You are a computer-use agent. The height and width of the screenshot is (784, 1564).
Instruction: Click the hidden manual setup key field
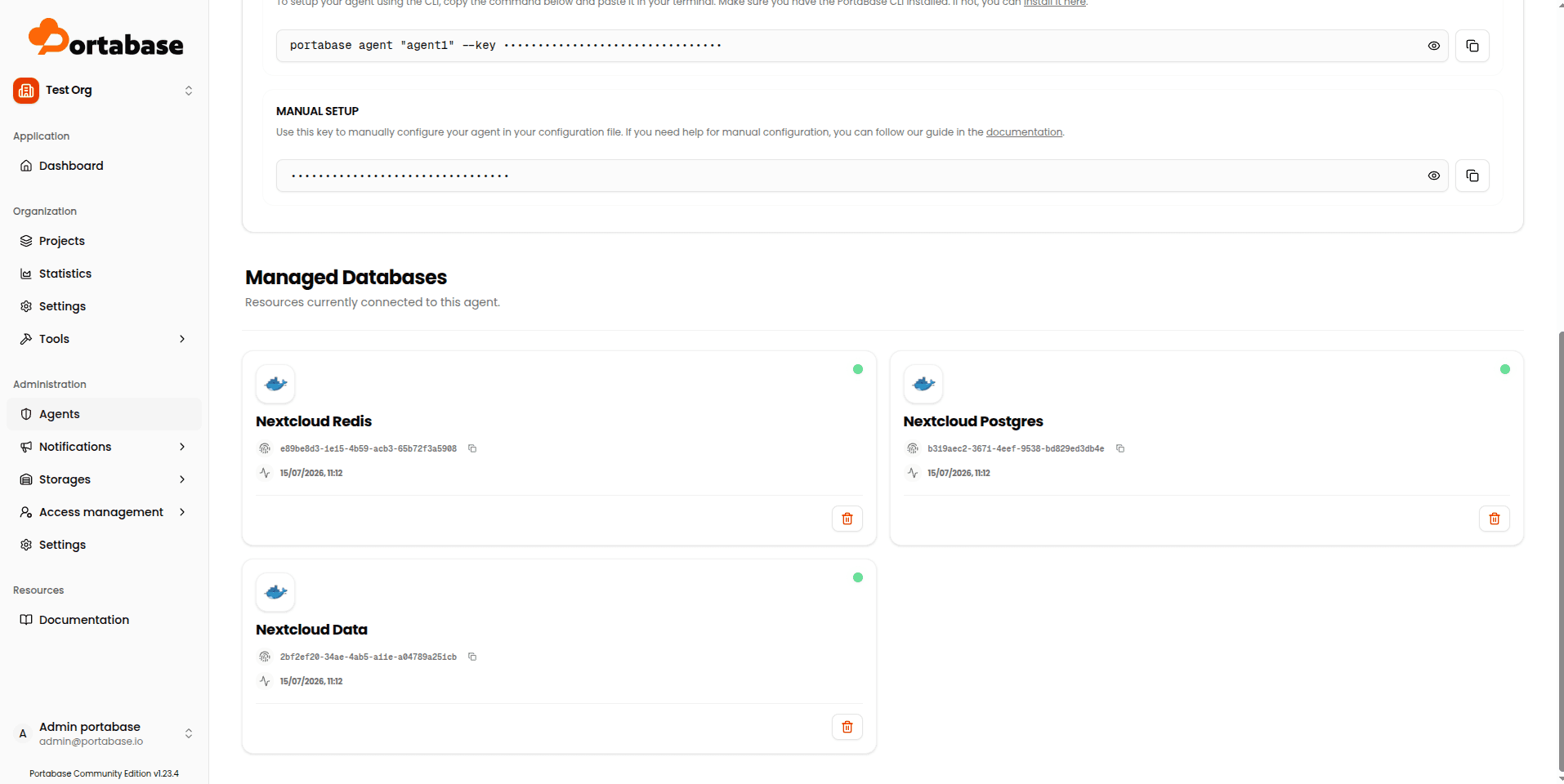click(x=862, y=176)
